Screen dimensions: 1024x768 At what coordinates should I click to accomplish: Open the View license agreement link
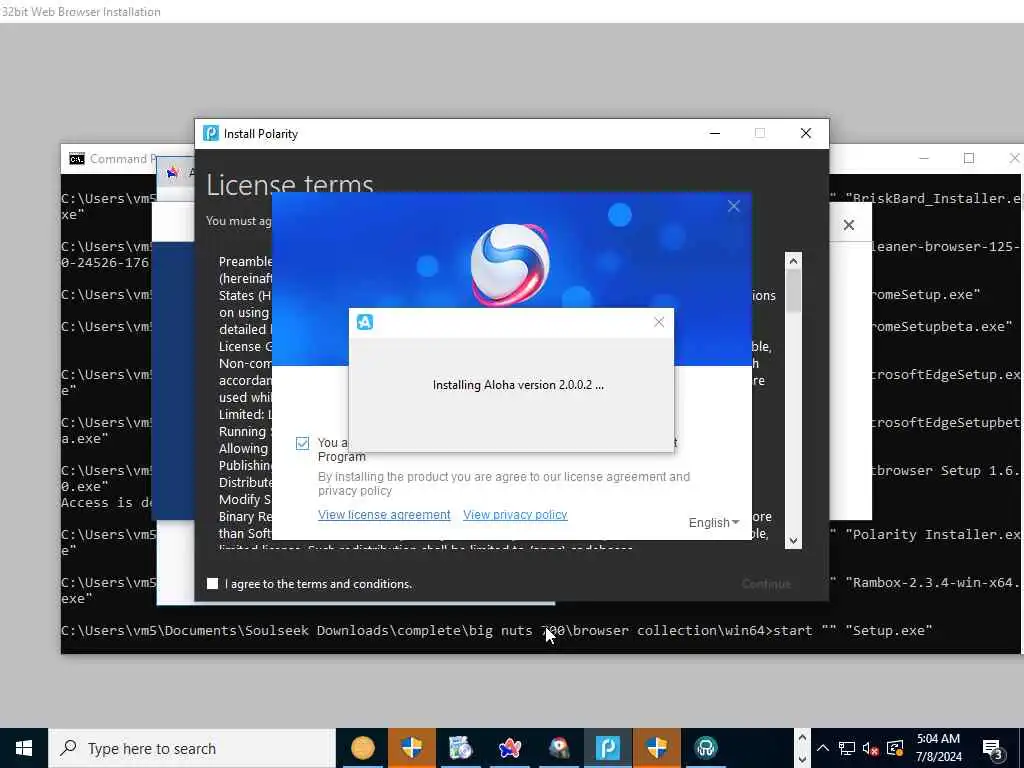point(384,515)
